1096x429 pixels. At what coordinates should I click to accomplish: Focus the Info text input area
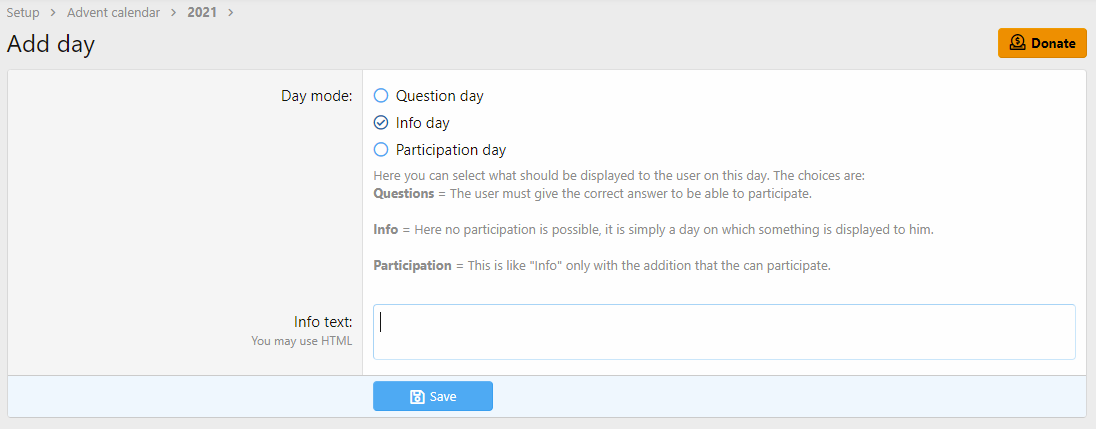(724, 332)
